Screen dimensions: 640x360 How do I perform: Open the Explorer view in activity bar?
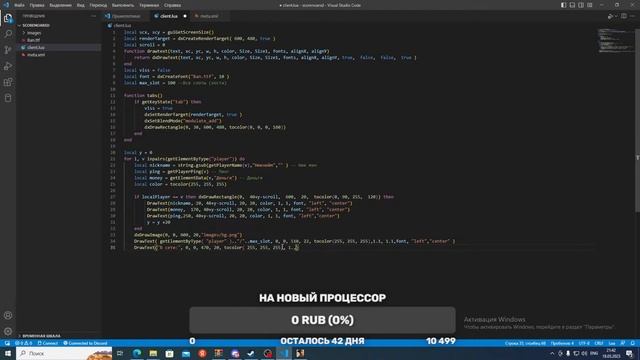[8, 18]
